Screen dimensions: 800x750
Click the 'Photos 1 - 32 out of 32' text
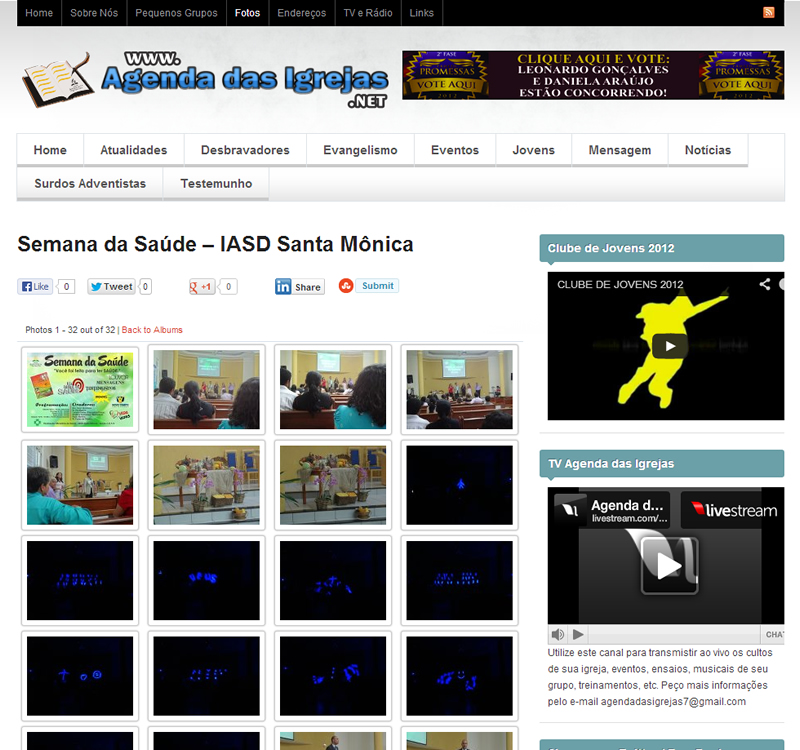(x=70, y=330)
